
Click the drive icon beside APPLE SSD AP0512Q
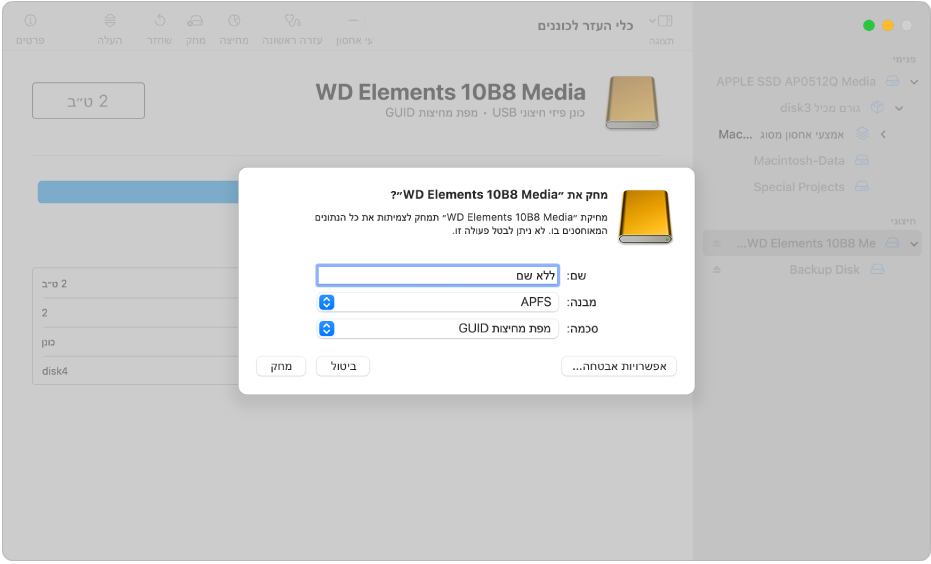pos(892,81)
